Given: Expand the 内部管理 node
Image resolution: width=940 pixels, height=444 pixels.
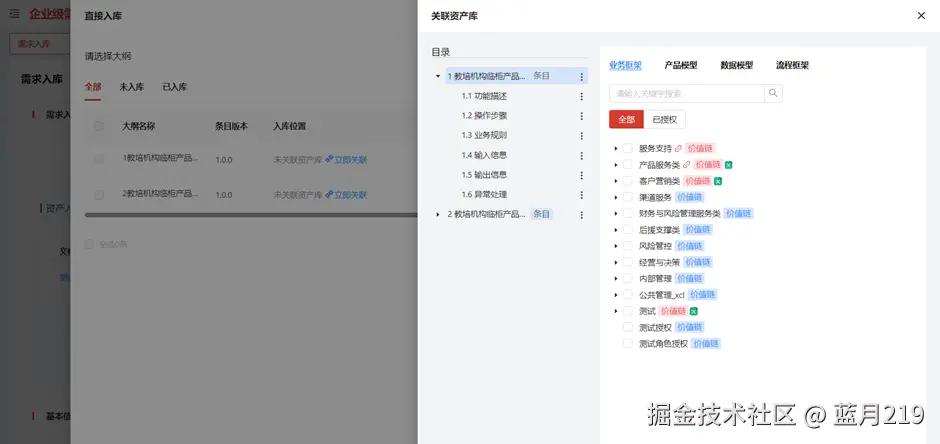Looking at the screenshot, I should pyautogui.click(x=616, y=279).
